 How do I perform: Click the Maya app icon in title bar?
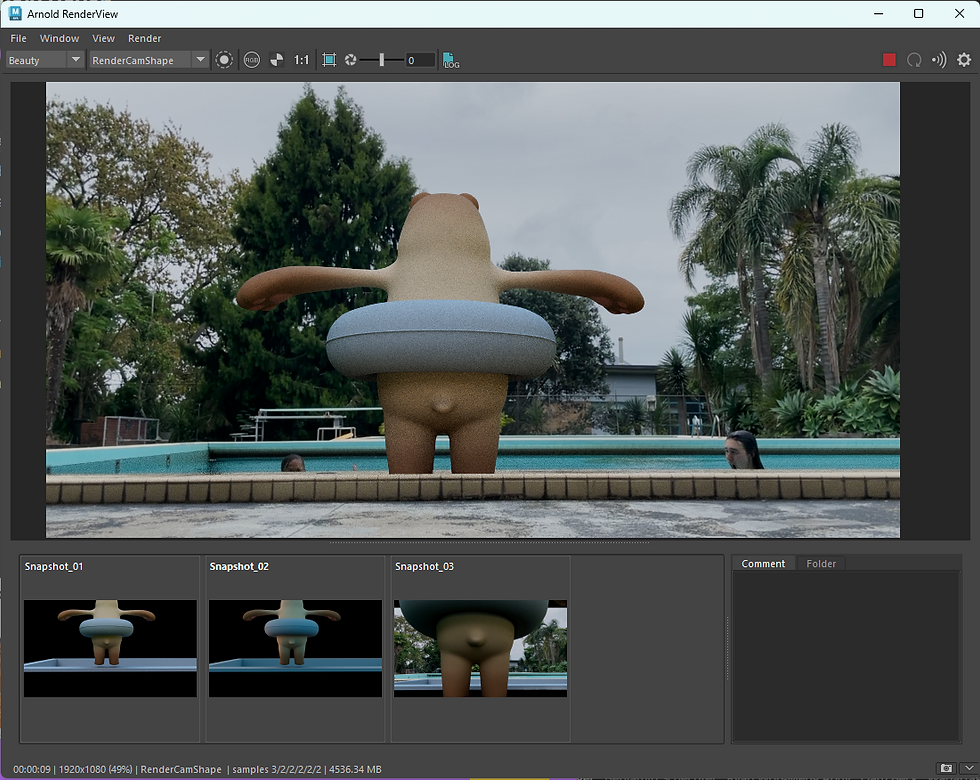[15, 13]
